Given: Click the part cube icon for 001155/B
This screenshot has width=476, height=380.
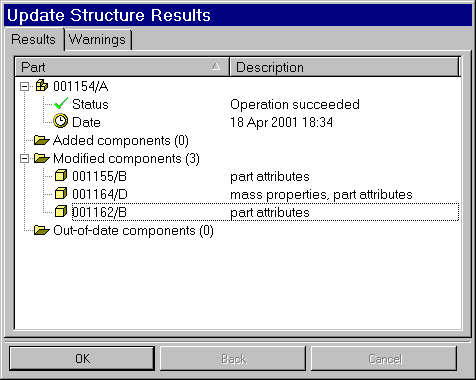Looking at the screenshot, I should (x=61, y=175).
